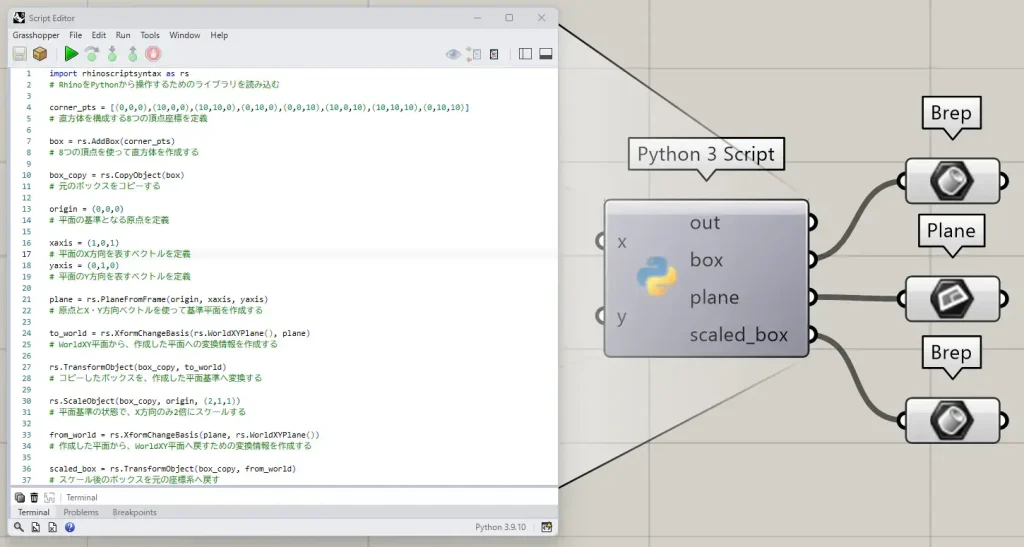The height and width of the screenshot is (547, 1024).
Task: Click the red Stop script icon
Action: click(153, 54)
